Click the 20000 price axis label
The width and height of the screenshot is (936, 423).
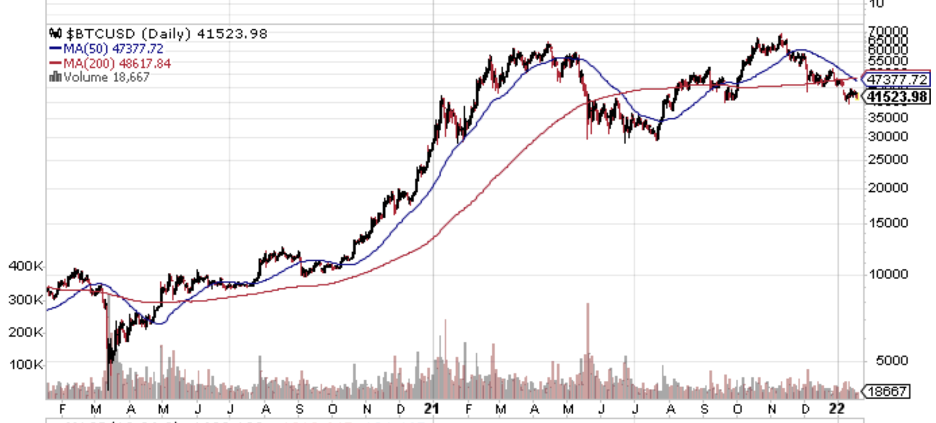coord(889,187)
